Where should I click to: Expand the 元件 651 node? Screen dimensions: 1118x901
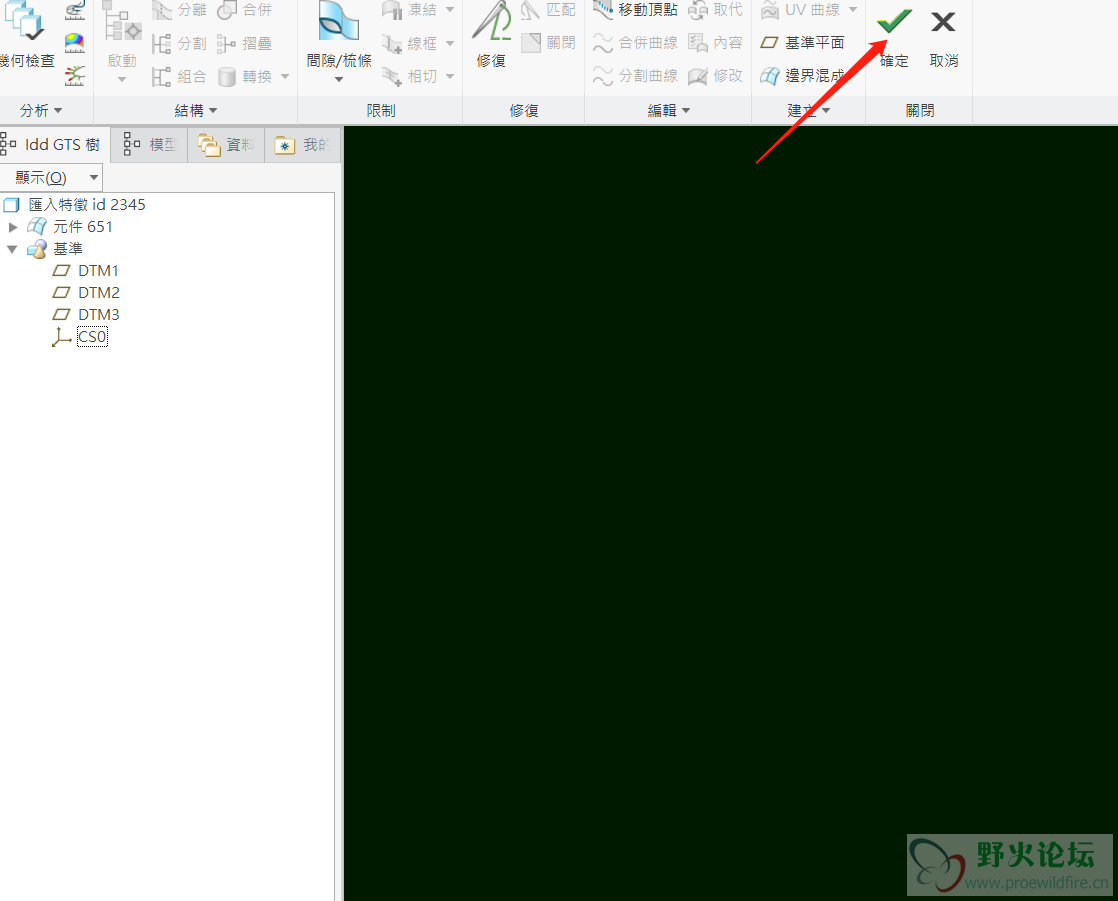point(13,227)
